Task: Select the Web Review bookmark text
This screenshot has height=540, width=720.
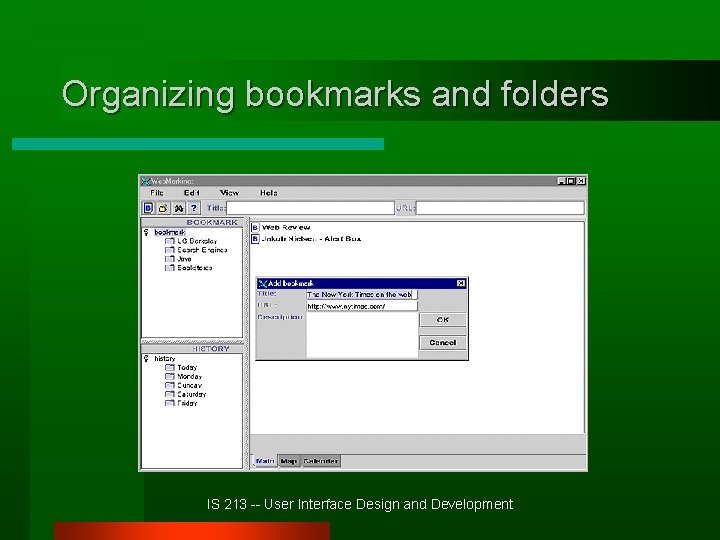Action: click(x=286, y=227)
